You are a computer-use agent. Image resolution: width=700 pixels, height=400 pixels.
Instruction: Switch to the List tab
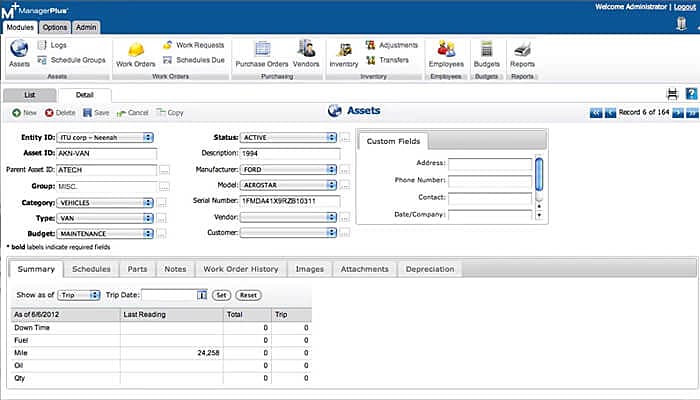29,95
